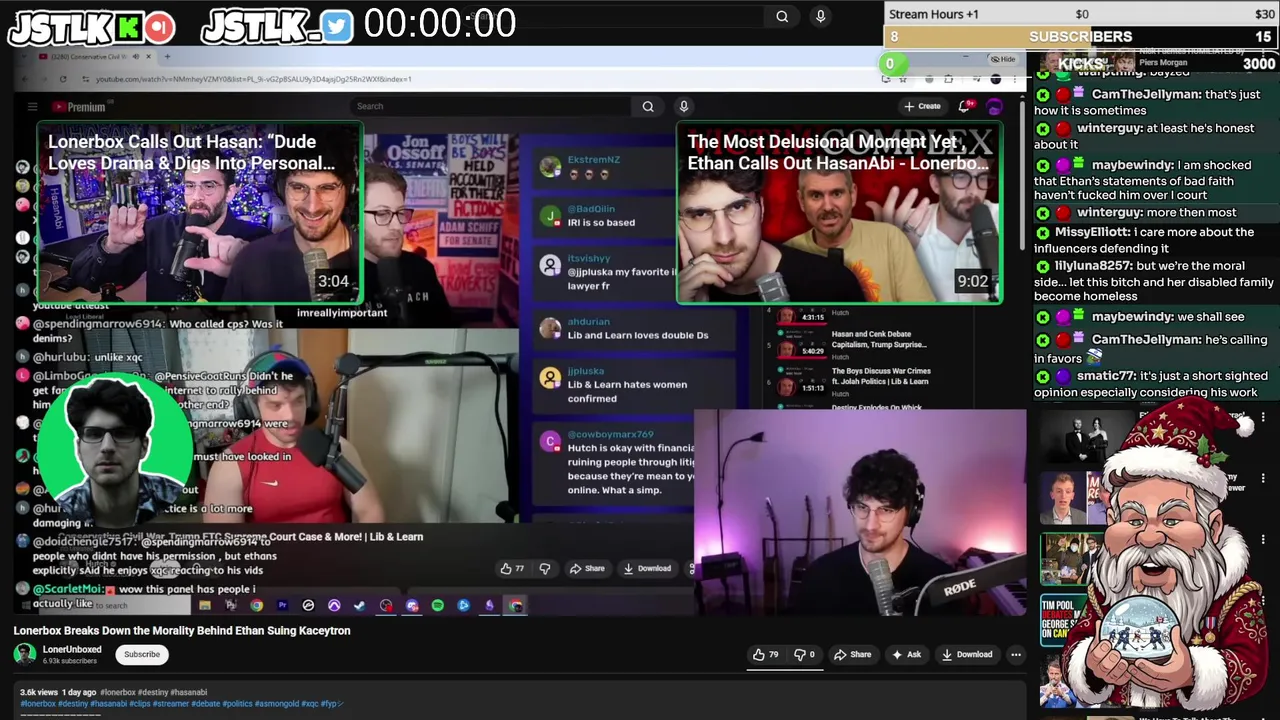The width and height of the screenshot is (1280, 720).
Task: Click chat message from lilyluna8257
Action: click(x=1153, y=281)
